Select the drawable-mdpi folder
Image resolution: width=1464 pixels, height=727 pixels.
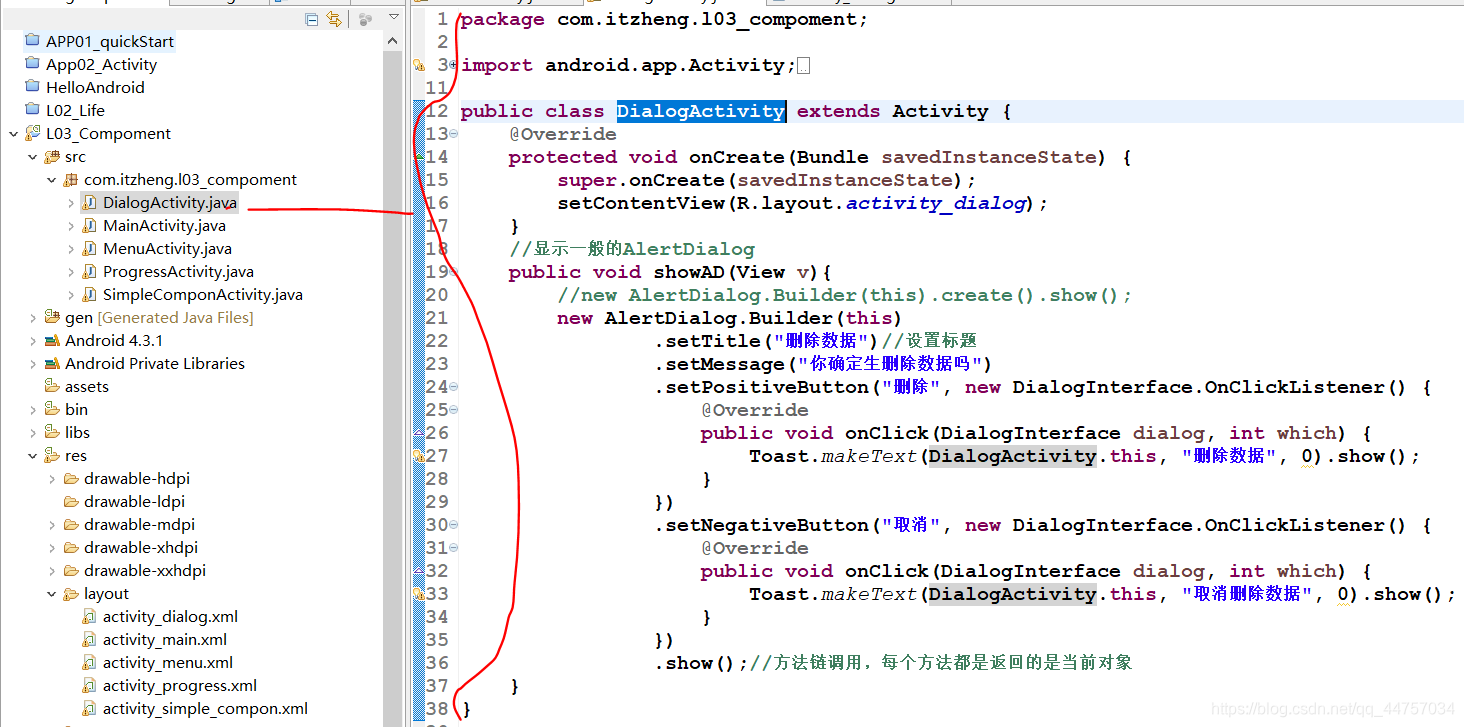tap(139, 524)
